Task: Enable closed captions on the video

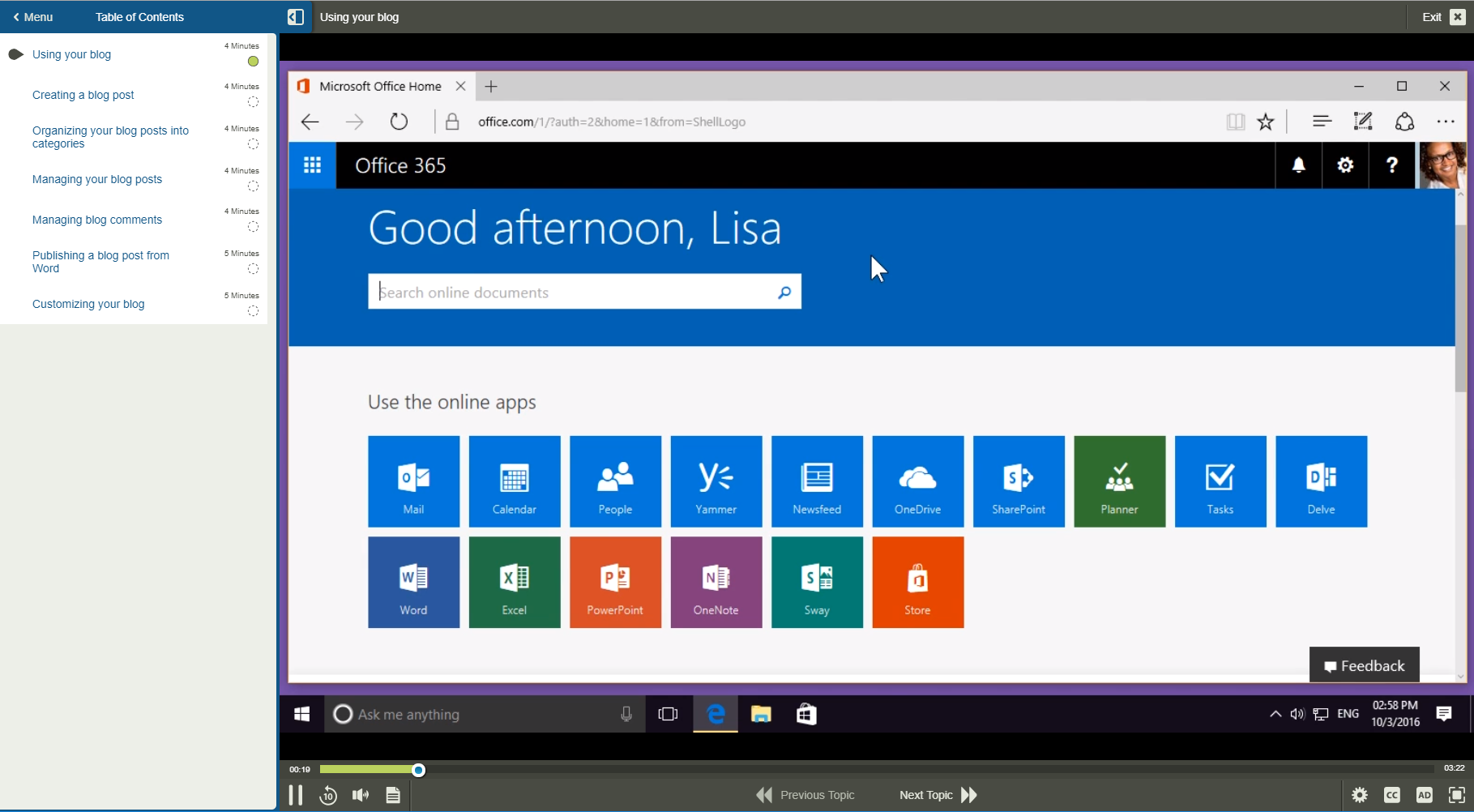Action: coord(1393,795)
